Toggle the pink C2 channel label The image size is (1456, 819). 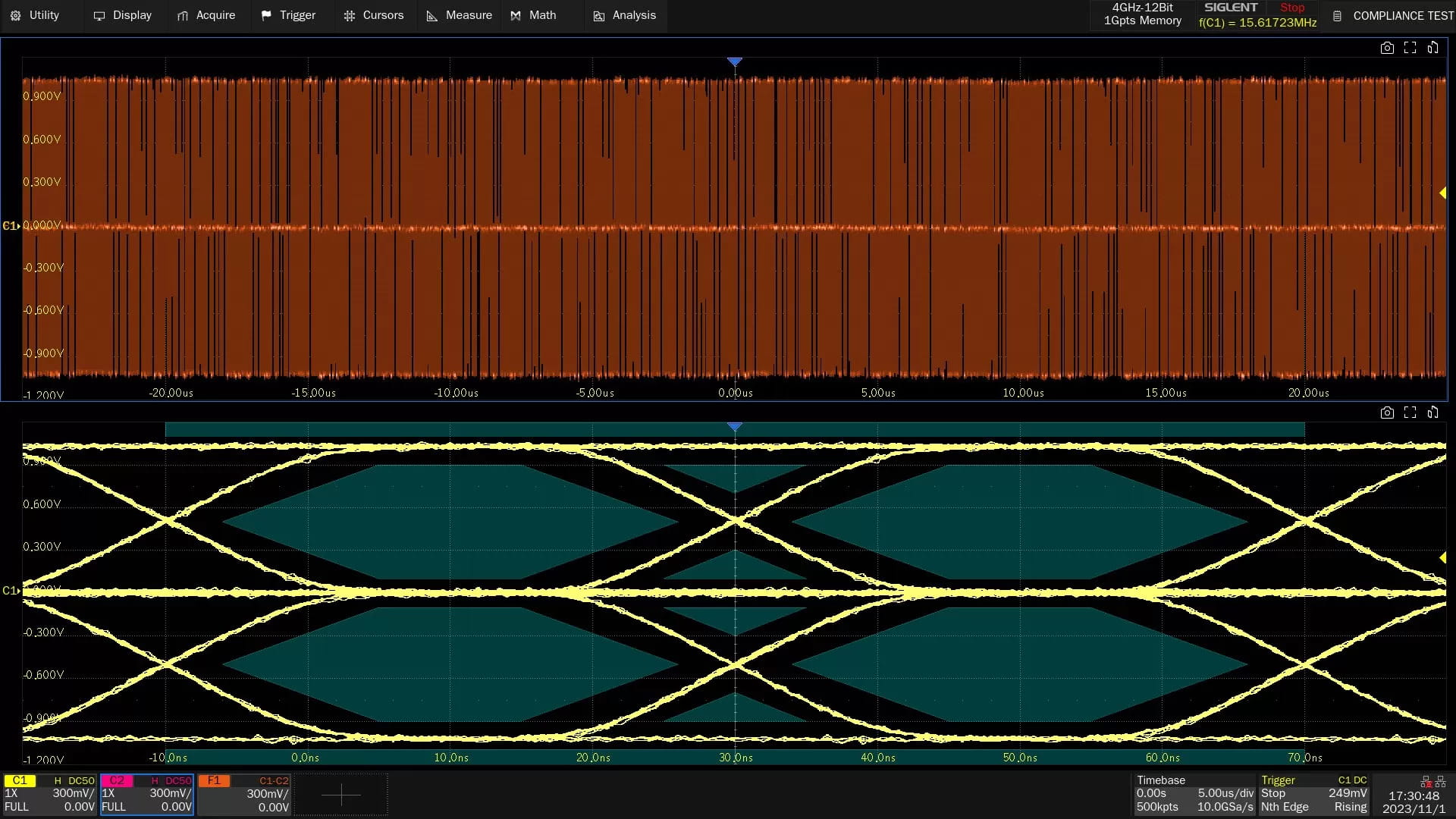pyautogui.click(x=117, y=780)
